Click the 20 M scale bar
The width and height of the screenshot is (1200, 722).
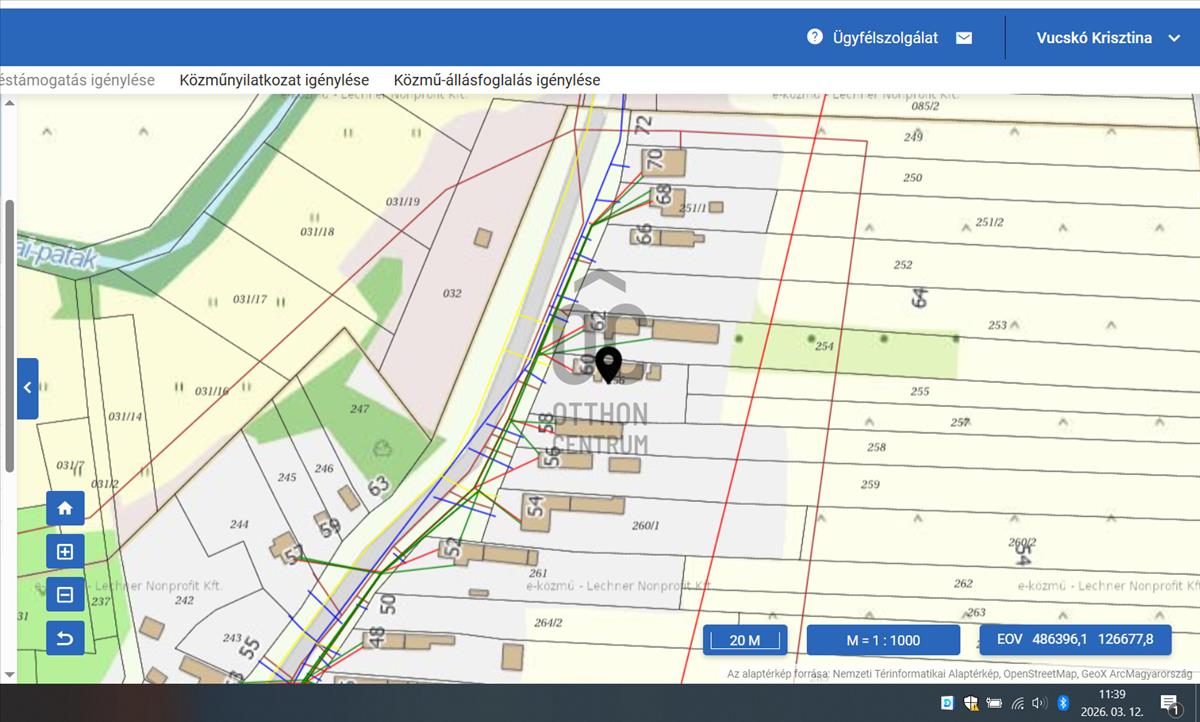click(x=745, y=640)
